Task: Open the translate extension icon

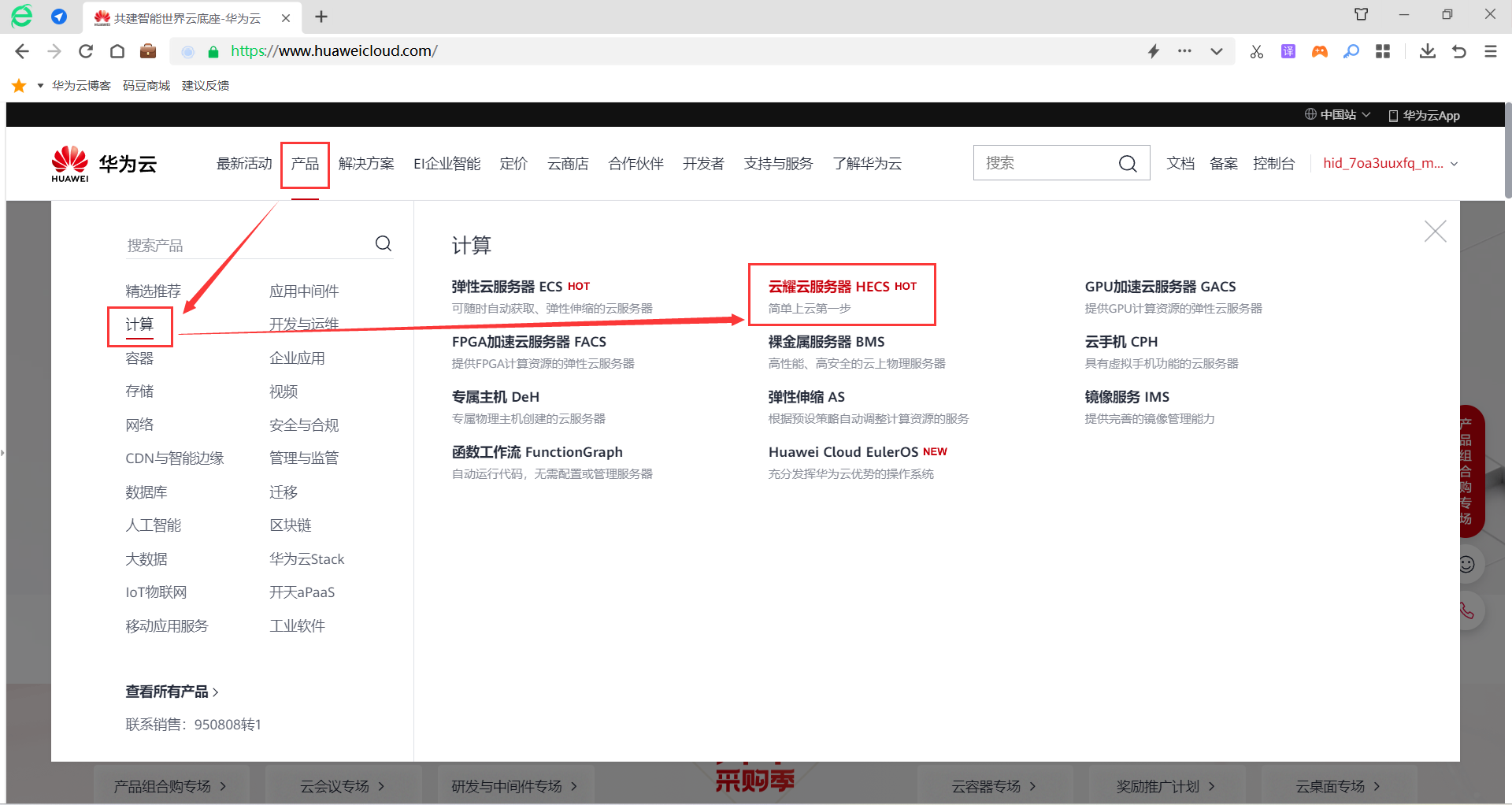Action: pyautogui.click(x=1288, y=51)
